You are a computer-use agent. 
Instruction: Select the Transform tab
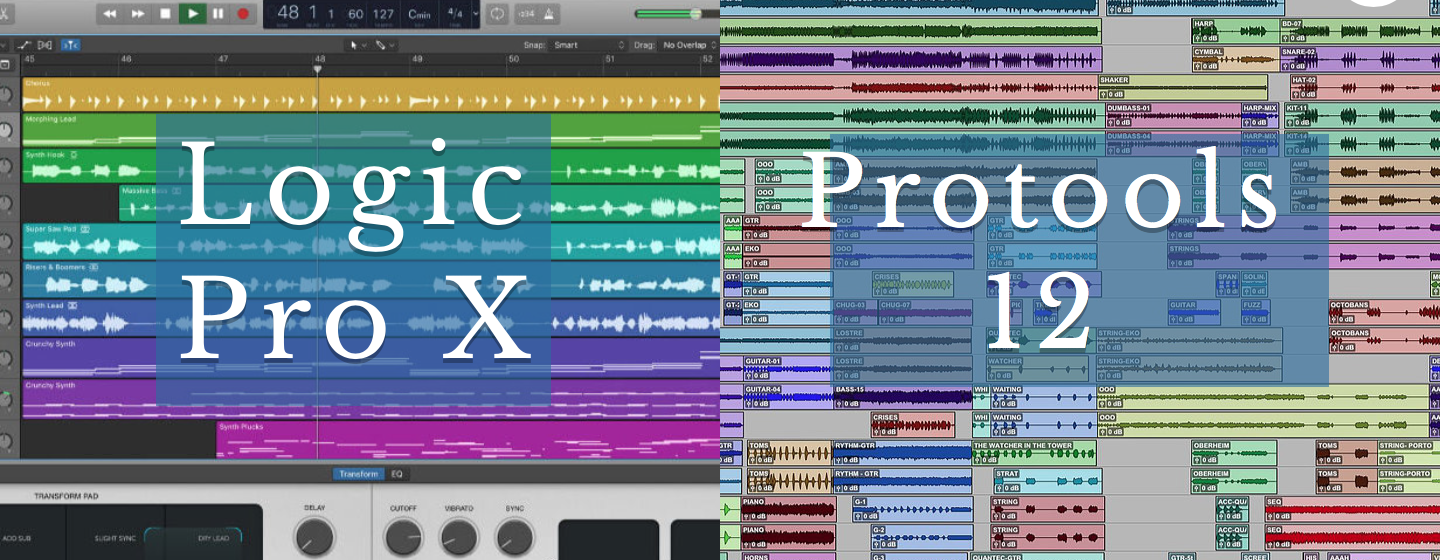click(358, 474)
